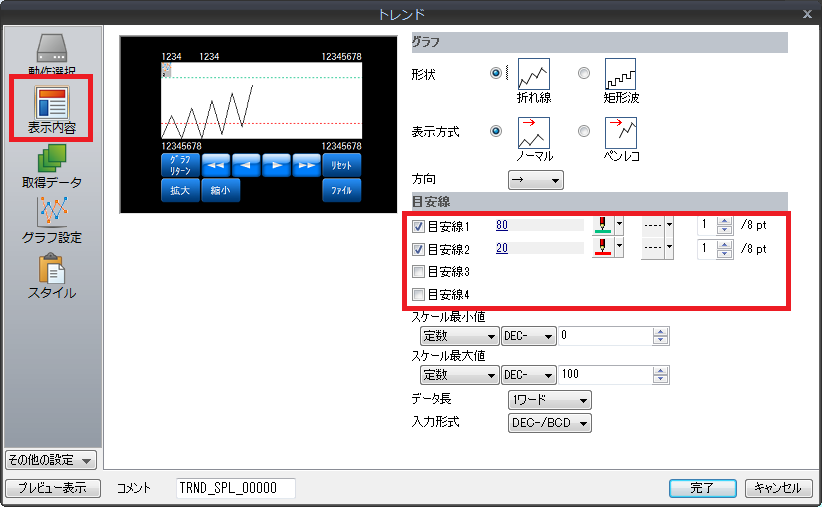Click the コメント text field
Screen dimensions: 822x507
pos(236,488)
